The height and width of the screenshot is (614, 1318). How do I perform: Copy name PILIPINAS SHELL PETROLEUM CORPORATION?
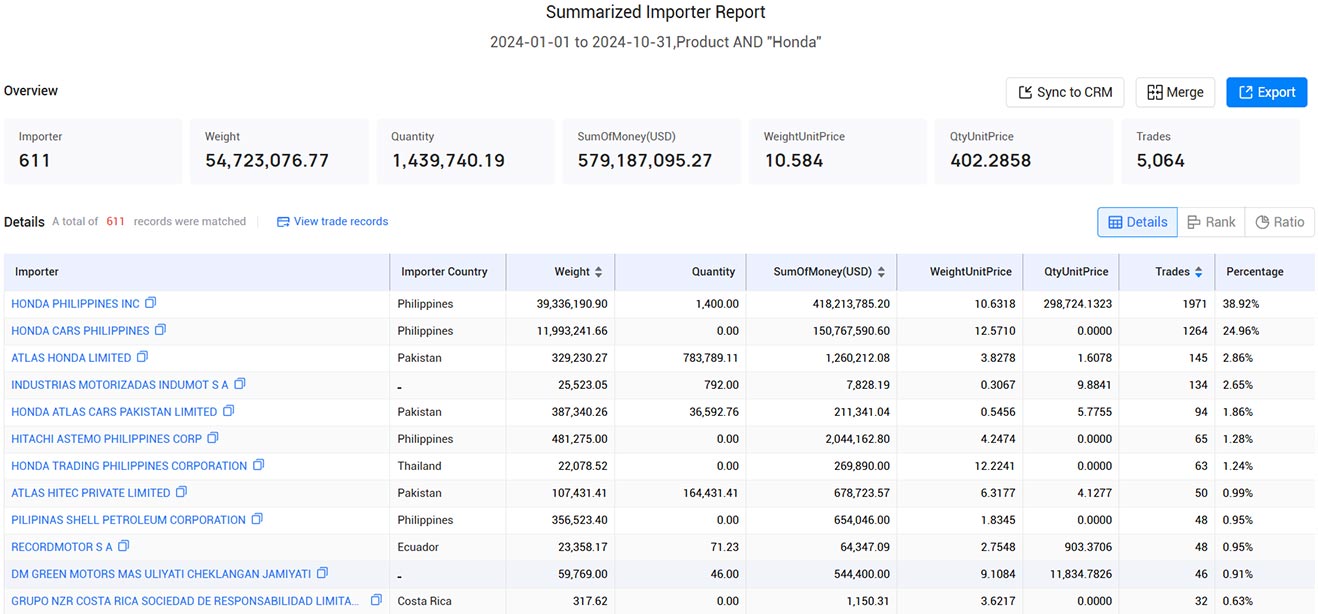257,519
